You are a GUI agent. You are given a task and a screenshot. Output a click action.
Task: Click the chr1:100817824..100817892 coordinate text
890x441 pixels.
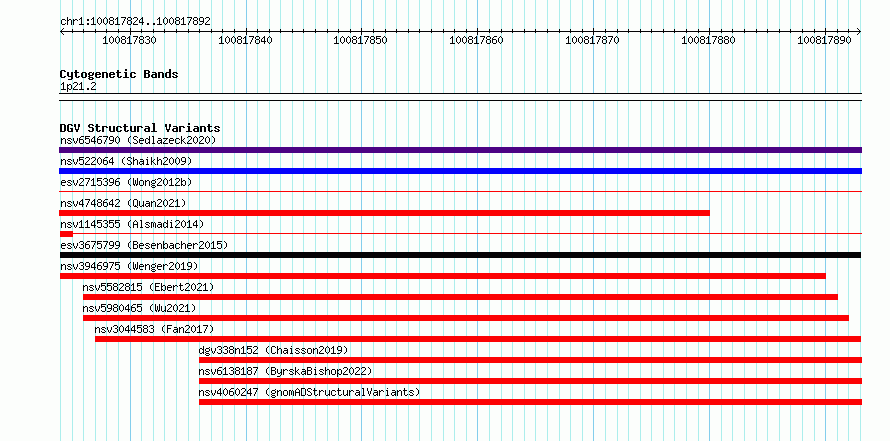[135, 22]
